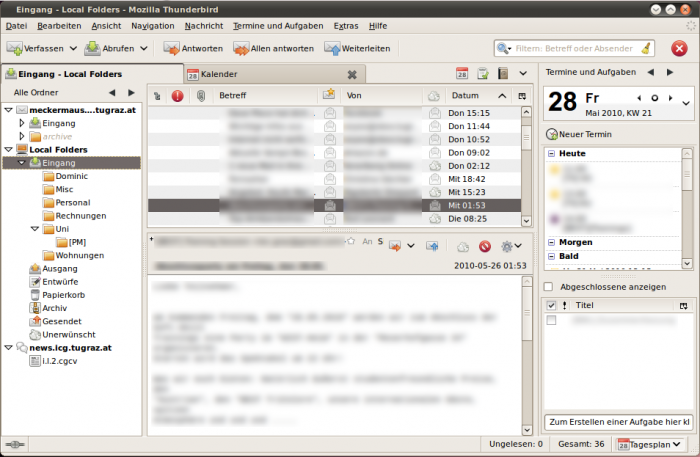This screenshot has width=700, height=457.
Task: Select the i.l.2.cgcv newsgroup
Action: (x=53, y=361)
